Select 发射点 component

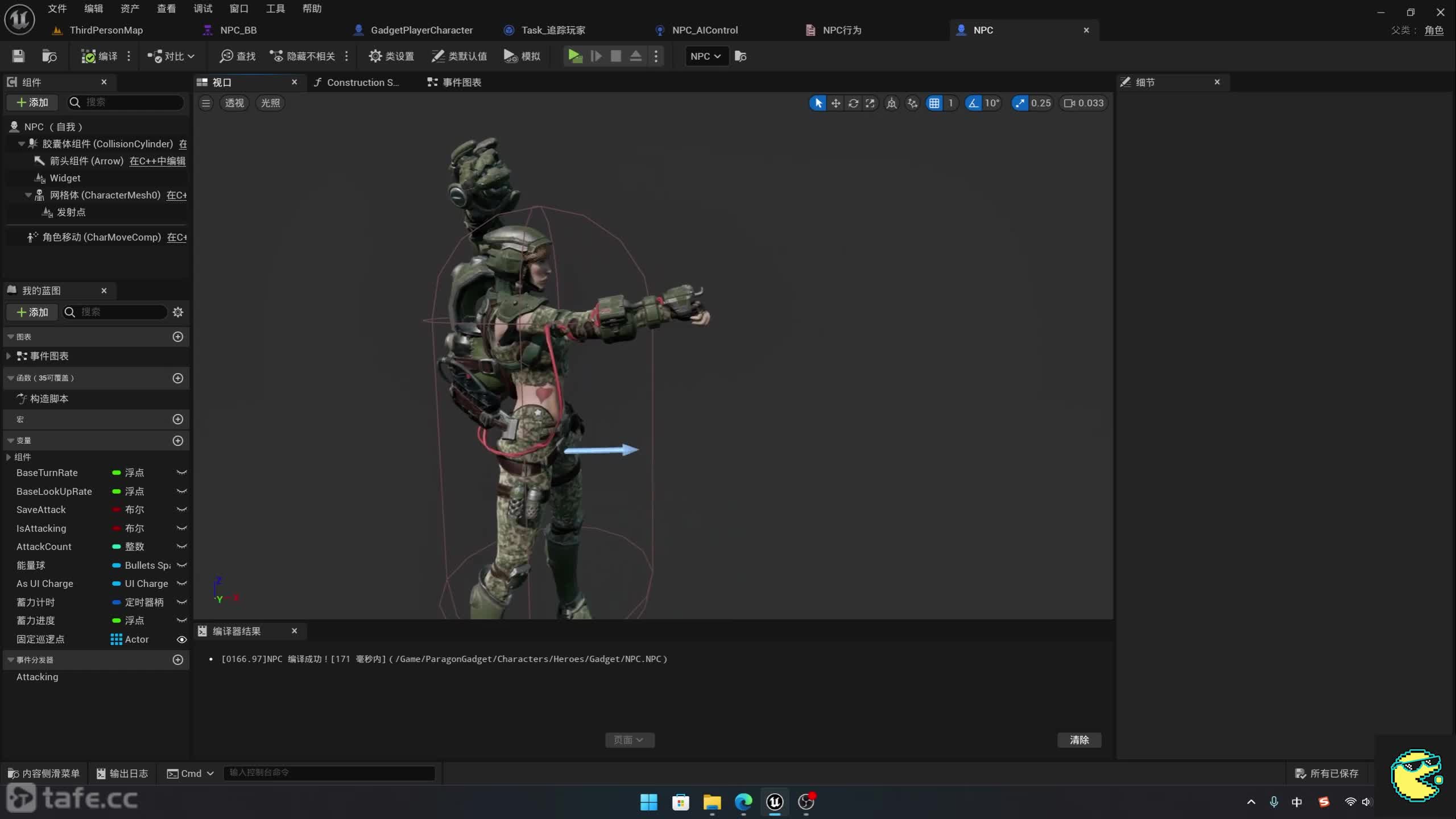pyautogui.click(x=71, y=212)
